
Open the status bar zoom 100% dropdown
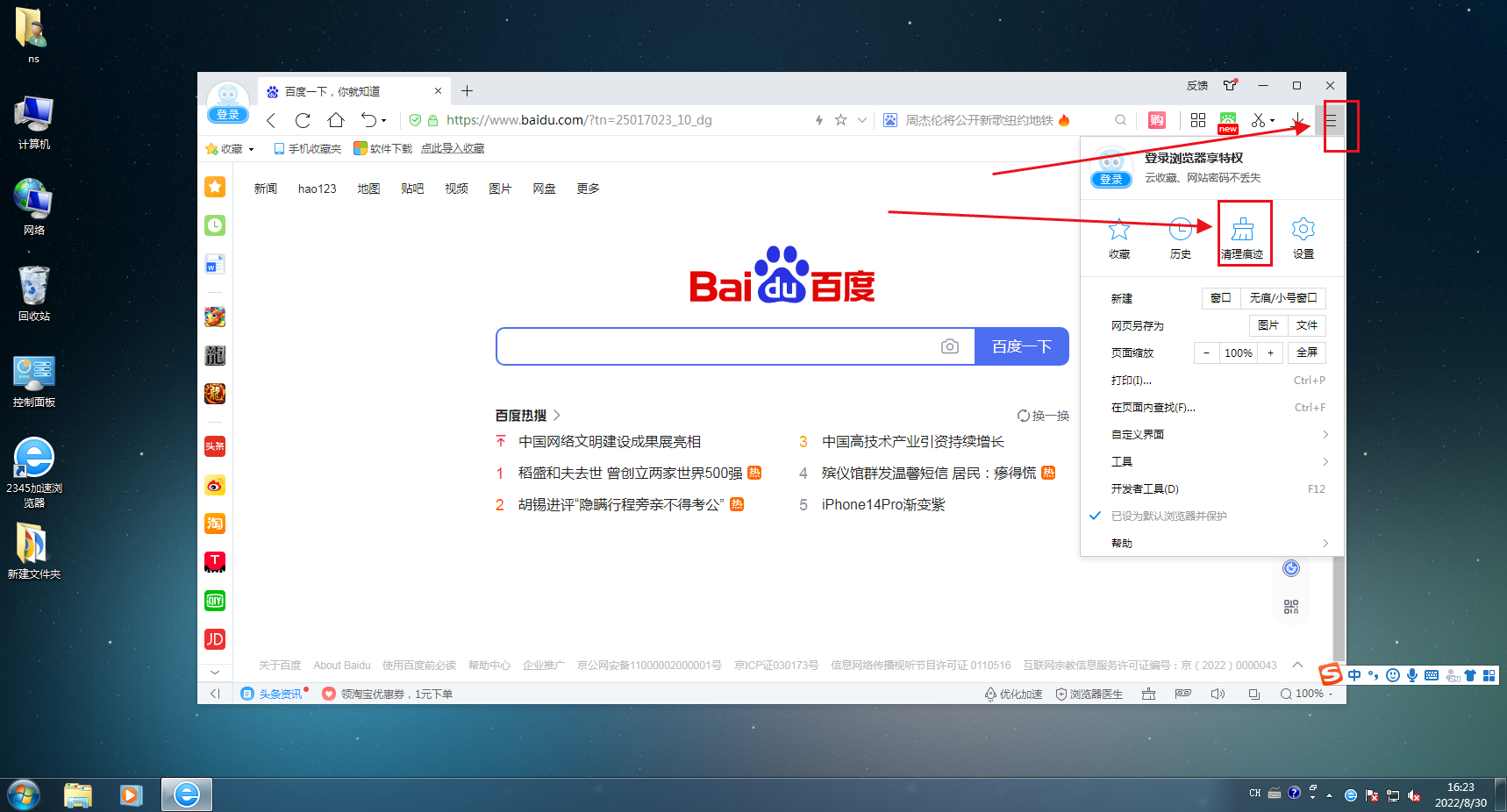tap(1307, 694)
